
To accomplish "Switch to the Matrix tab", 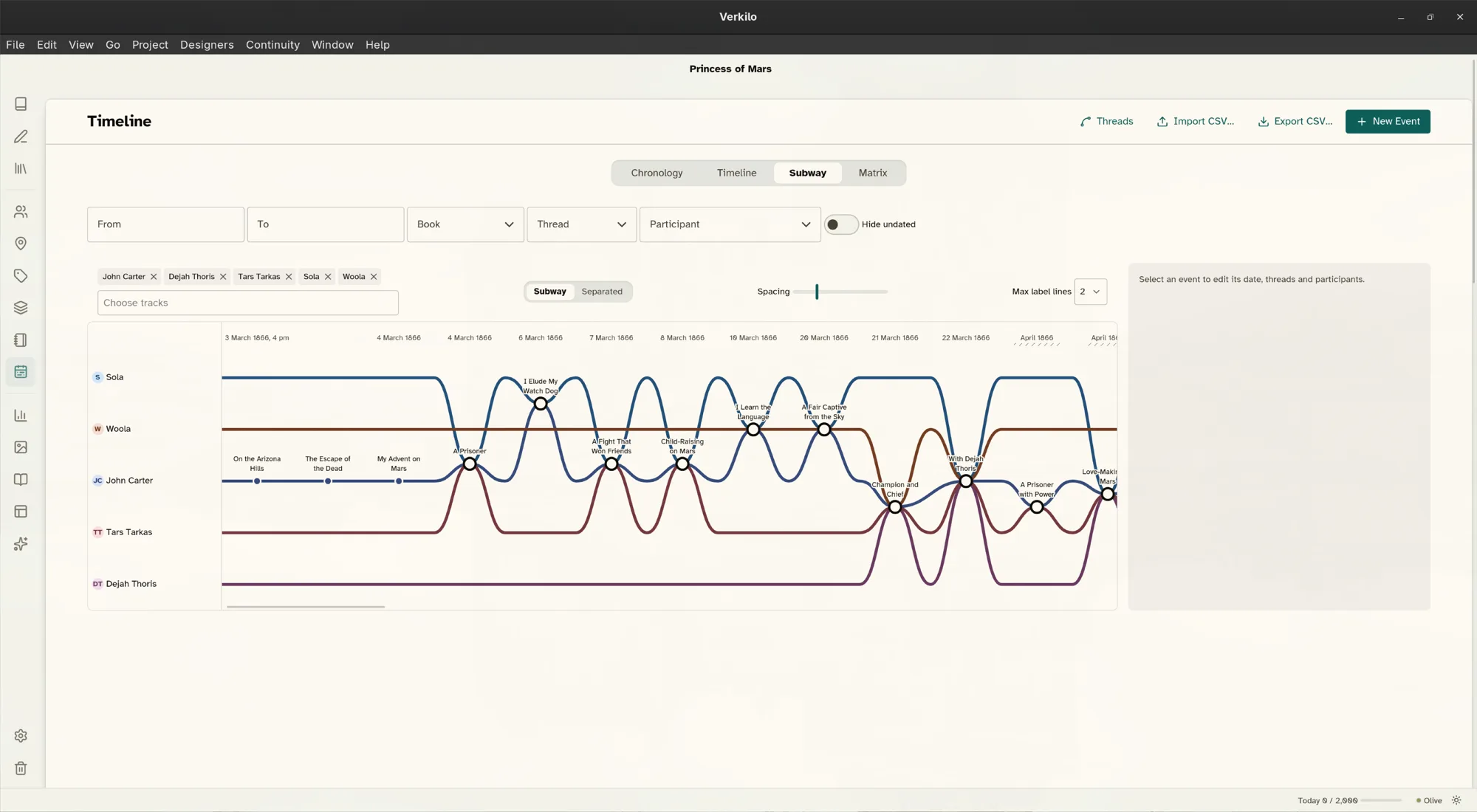I will [872, 173].
